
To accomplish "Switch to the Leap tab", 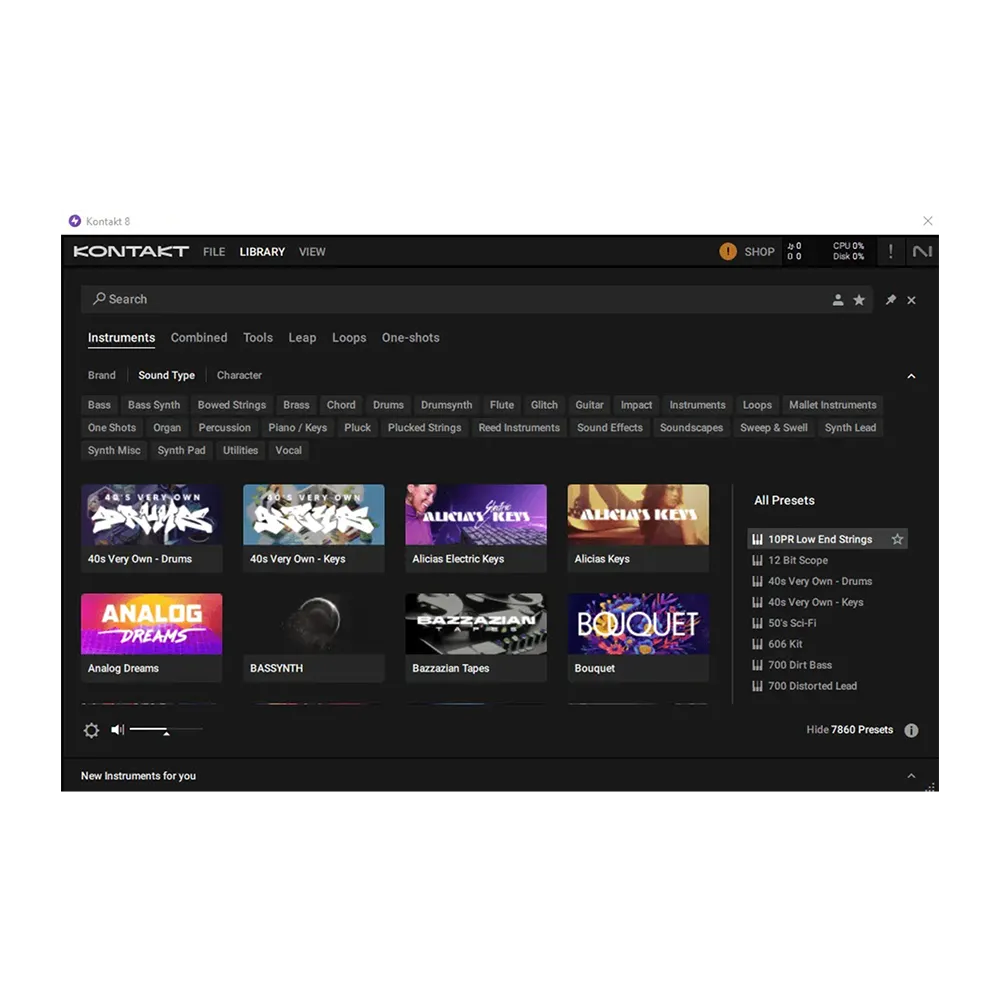I will tap(302, 337).
